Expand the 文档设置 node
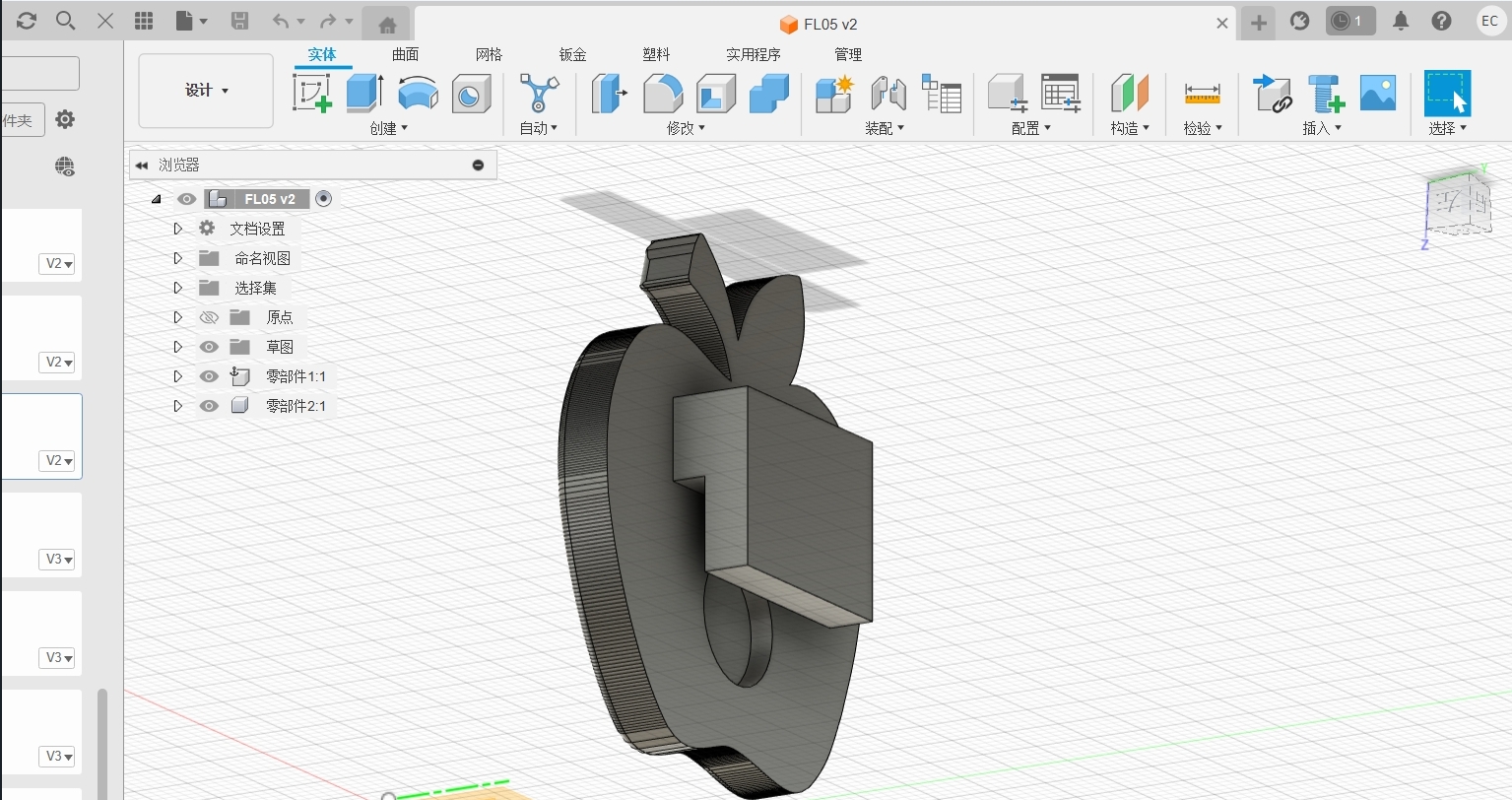The height and width of the screenshot is (800, 1512). coord(177,229)
